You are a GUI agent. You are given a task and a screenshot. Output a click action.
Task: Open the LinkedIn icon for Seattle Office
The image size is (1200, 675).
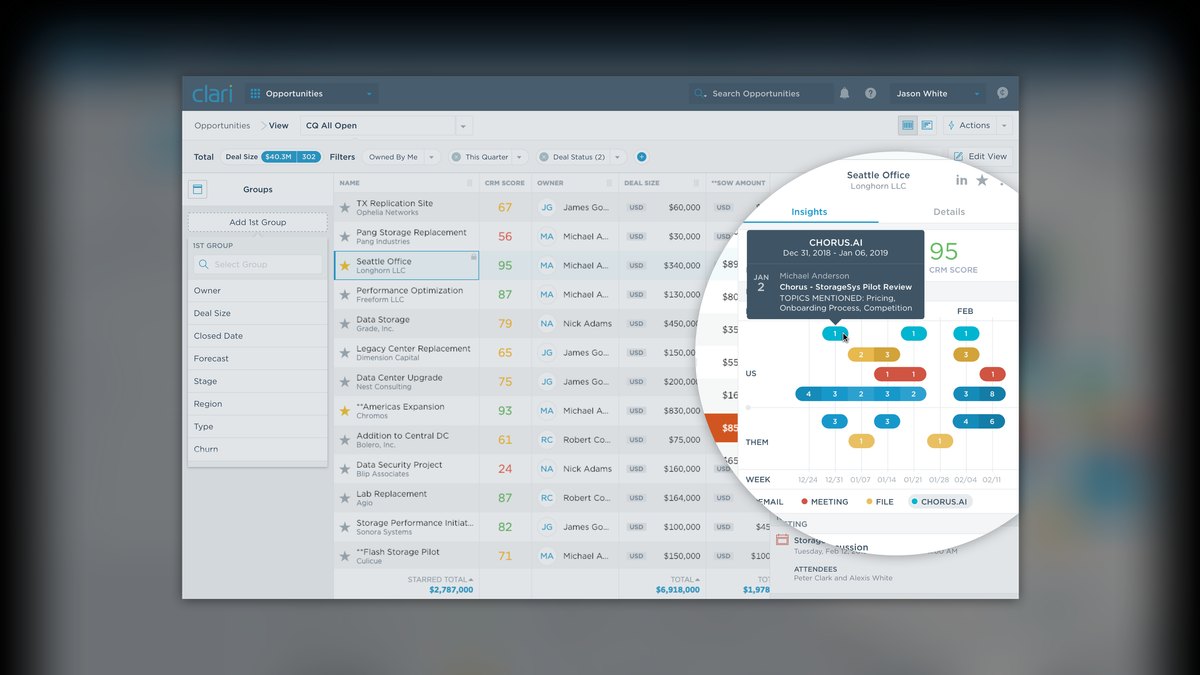(x=962, y=180)
